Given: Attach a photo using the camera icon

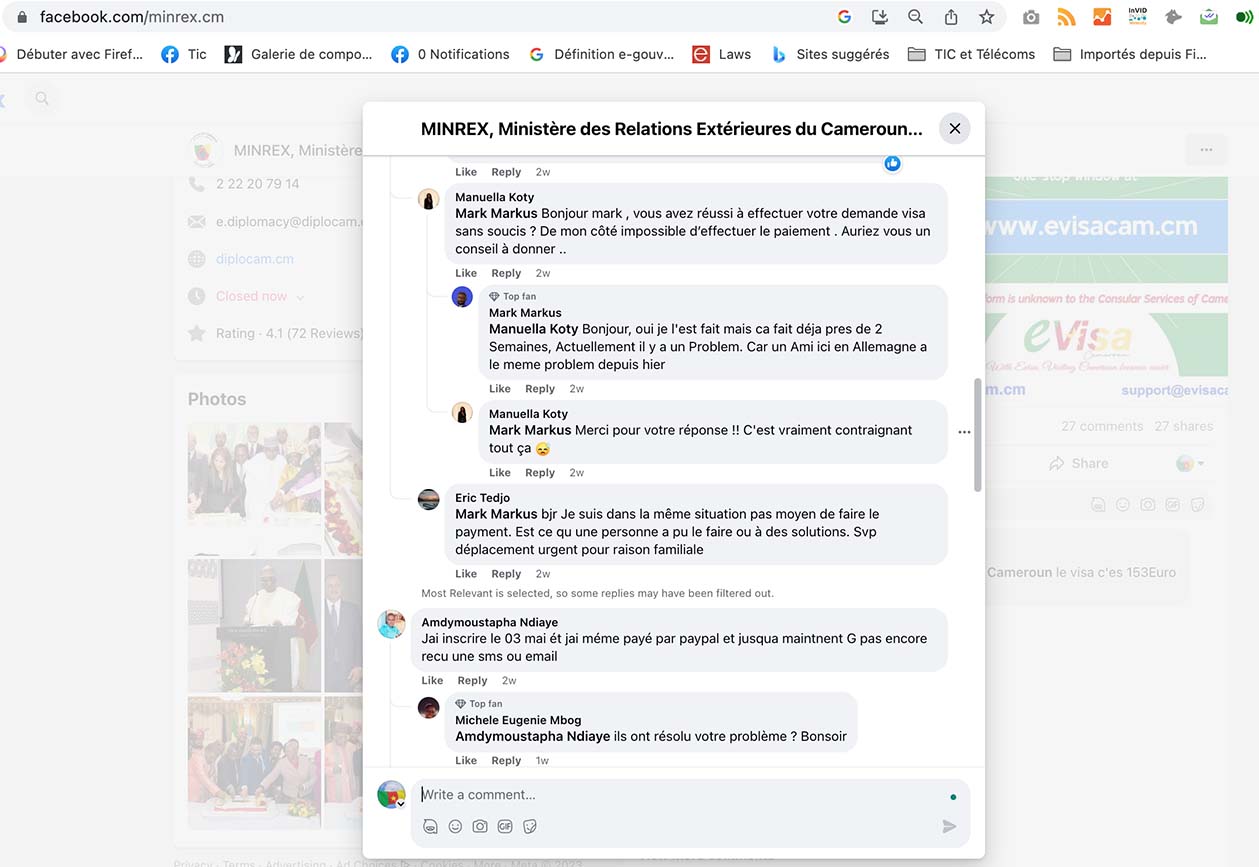Looking at the screenshot, I should pyautogui.click(x=480, y=826).
